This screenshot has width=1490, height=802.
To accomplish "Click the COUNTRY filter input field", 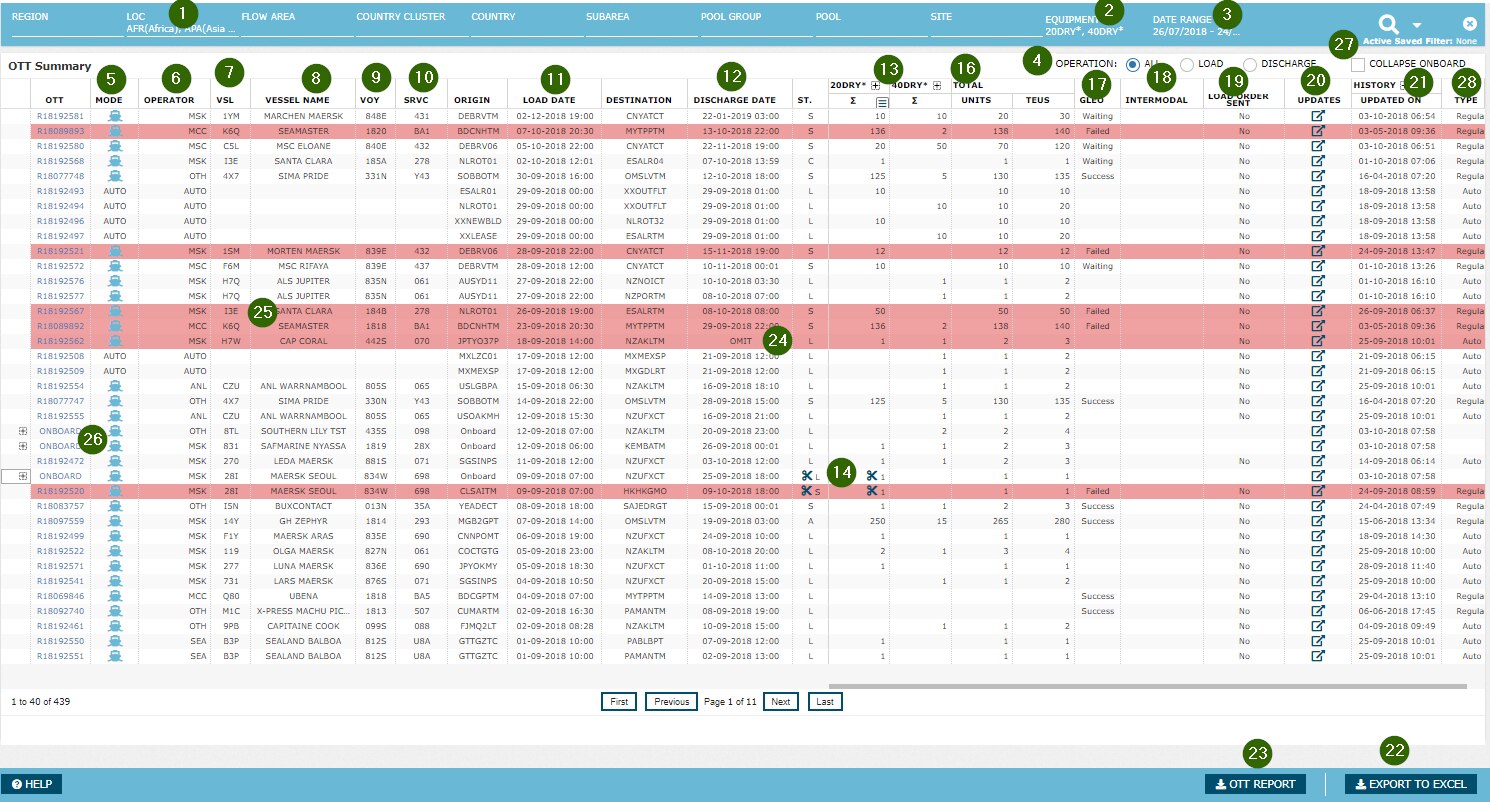I will click(527, 30).
